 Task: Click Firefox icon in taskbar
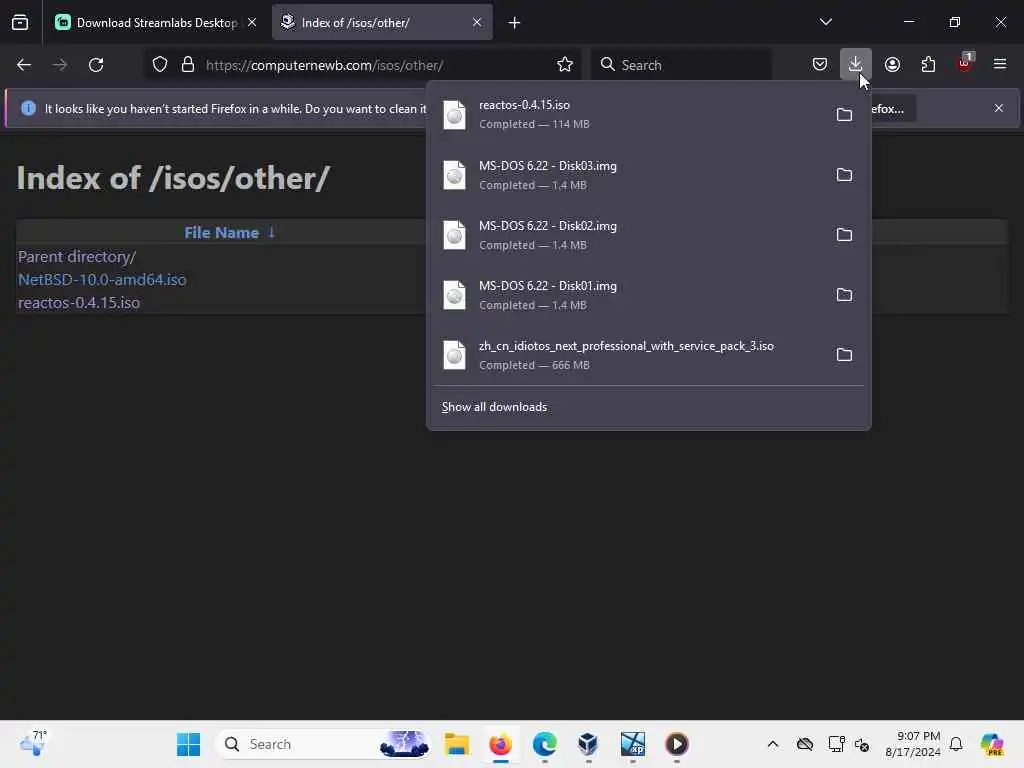click(500, 744)
